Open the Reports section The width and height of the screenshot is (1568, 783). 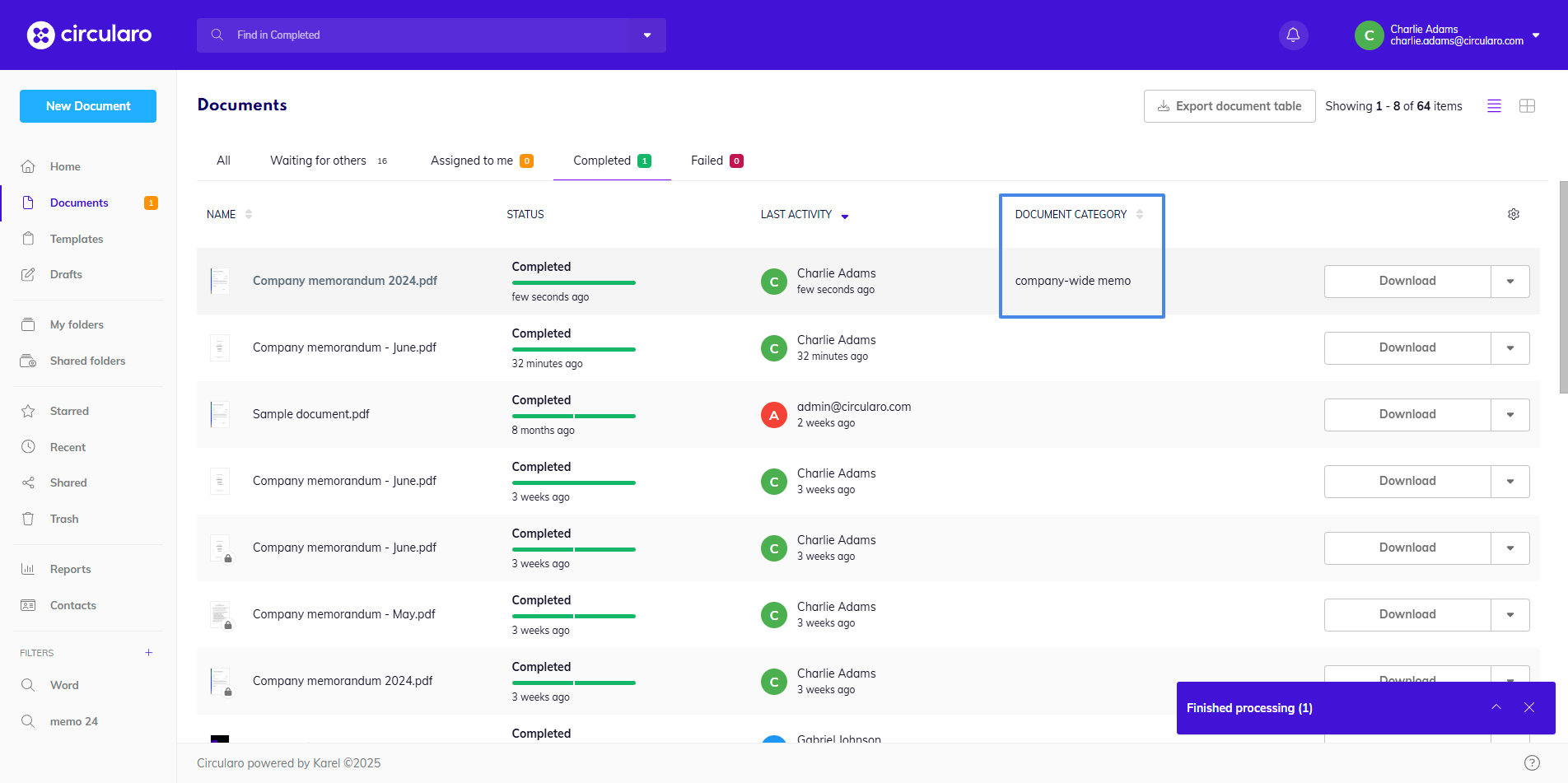pos(70,569)
